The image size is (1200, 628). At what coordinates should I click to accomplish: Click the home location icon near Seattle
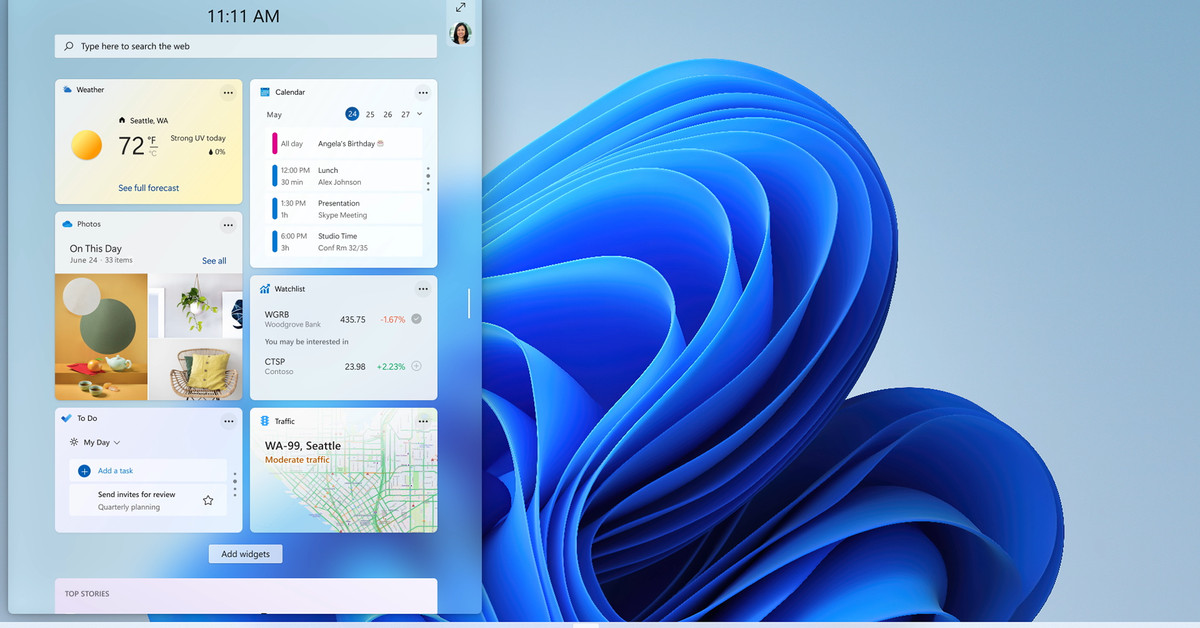click(x=122, y=120)
